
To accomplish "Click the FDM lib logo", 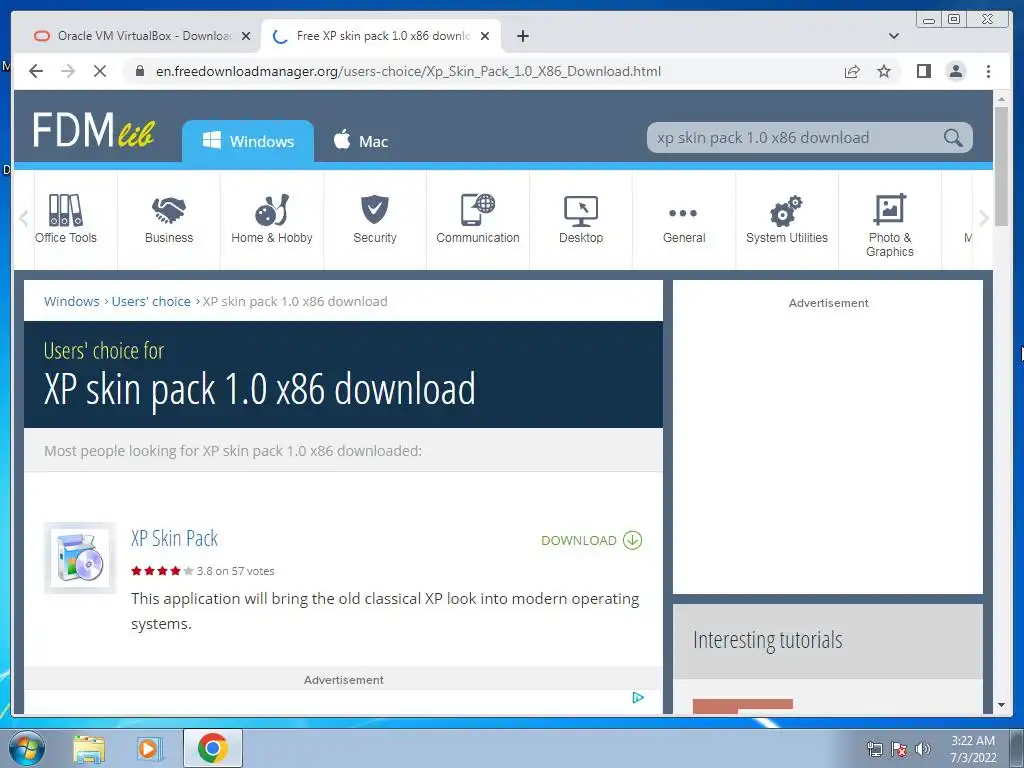I will (x=93, y=129).
